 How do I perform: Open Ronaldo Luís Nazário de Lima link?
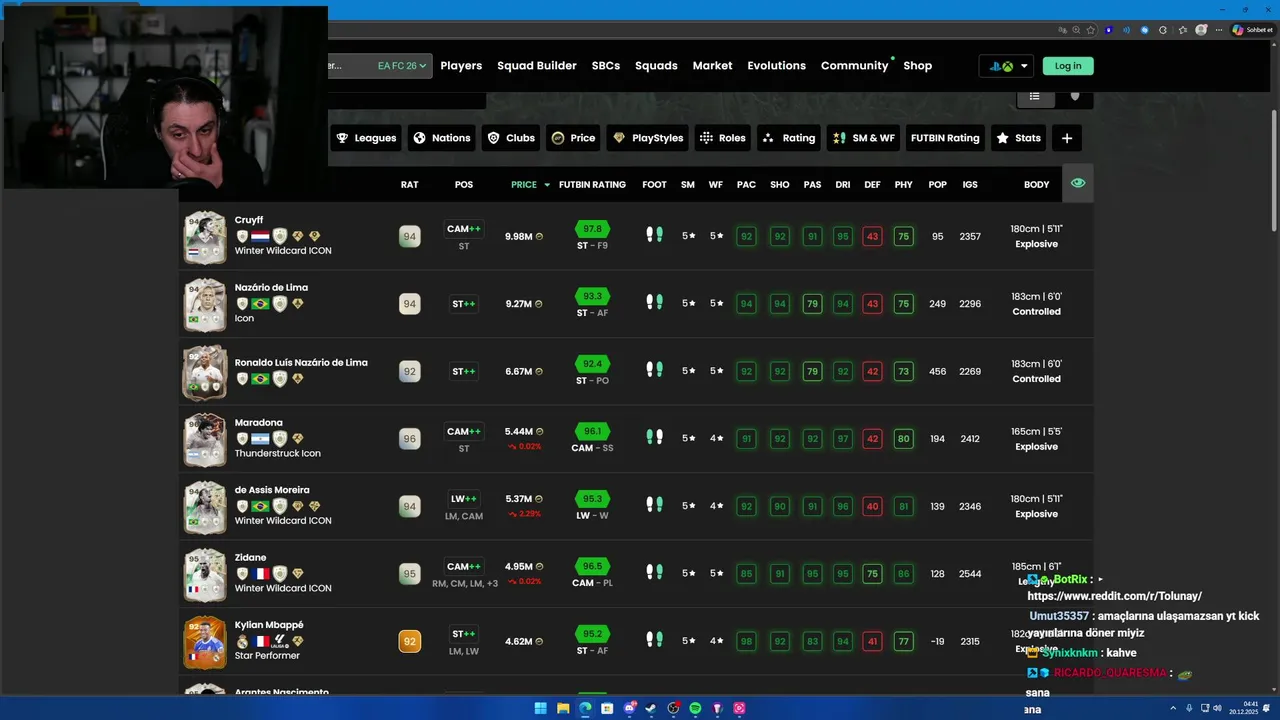[x=301, y=363]
